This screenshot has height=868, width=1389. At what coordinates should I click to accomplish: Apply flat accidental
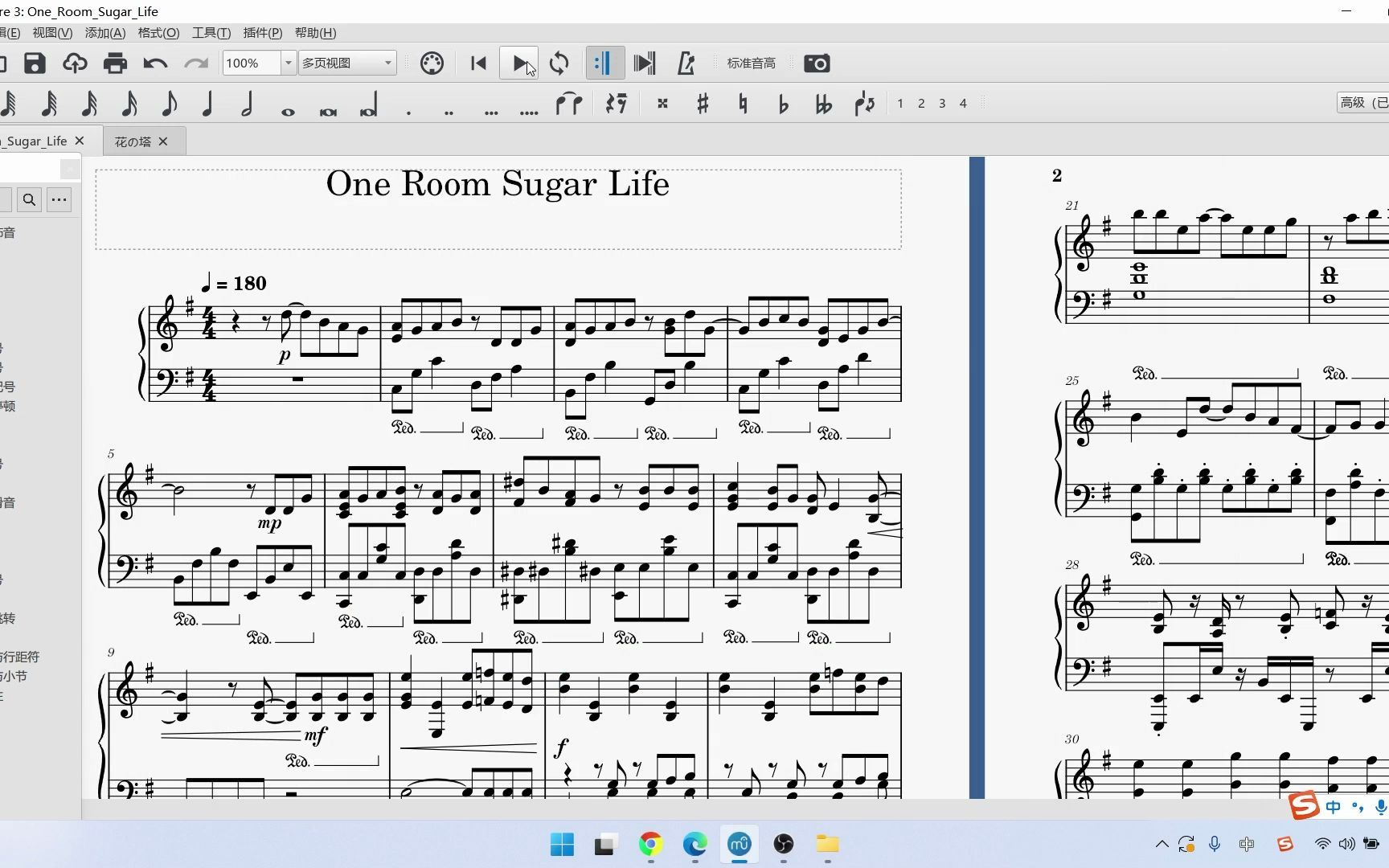[x=784, y=104]
